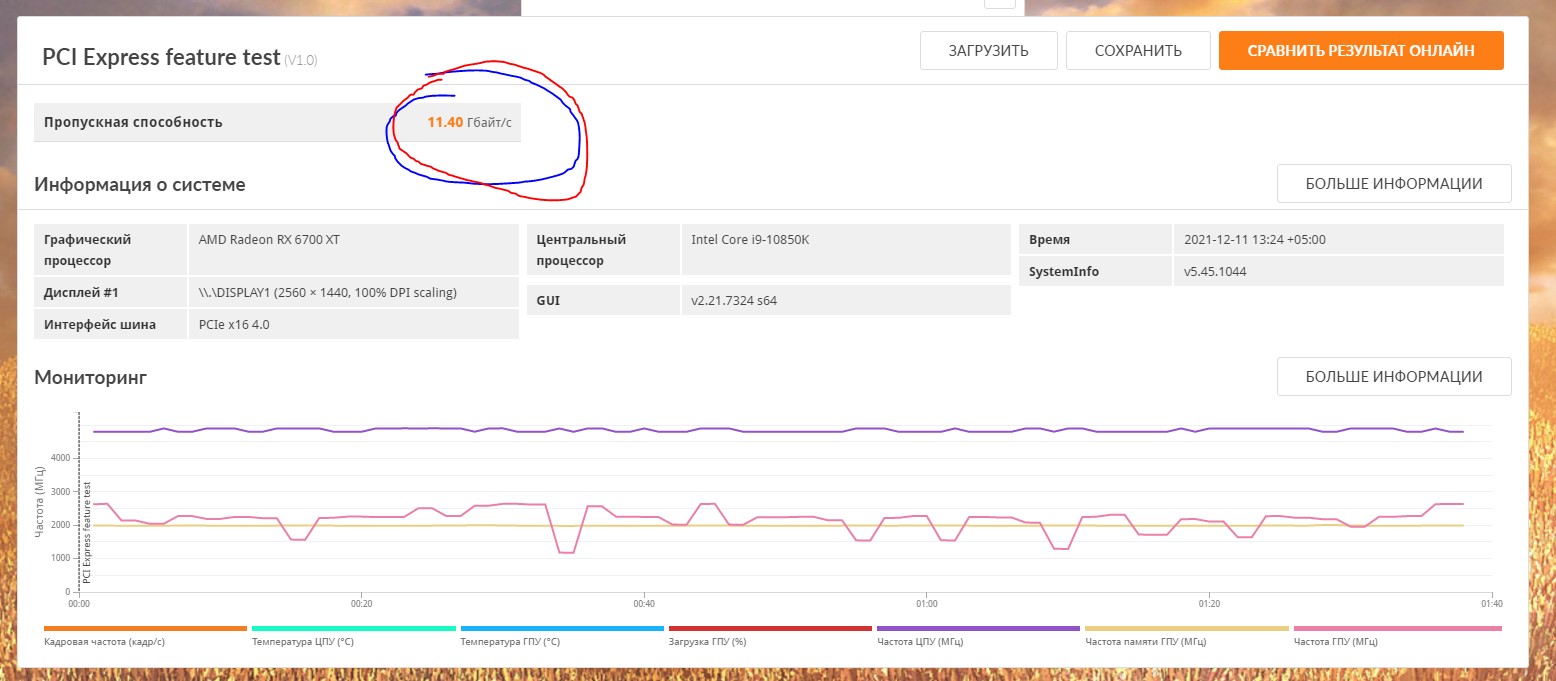Click the version (V1.0) label
The image size is (1556, 681).
(x=301, y=60)
